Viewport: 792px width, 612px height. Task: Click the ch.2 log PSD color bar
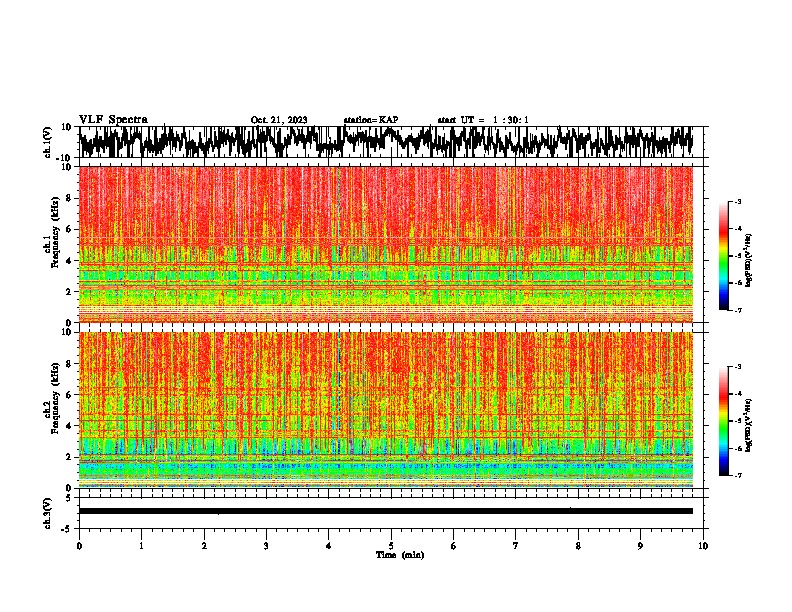(723, 421)
